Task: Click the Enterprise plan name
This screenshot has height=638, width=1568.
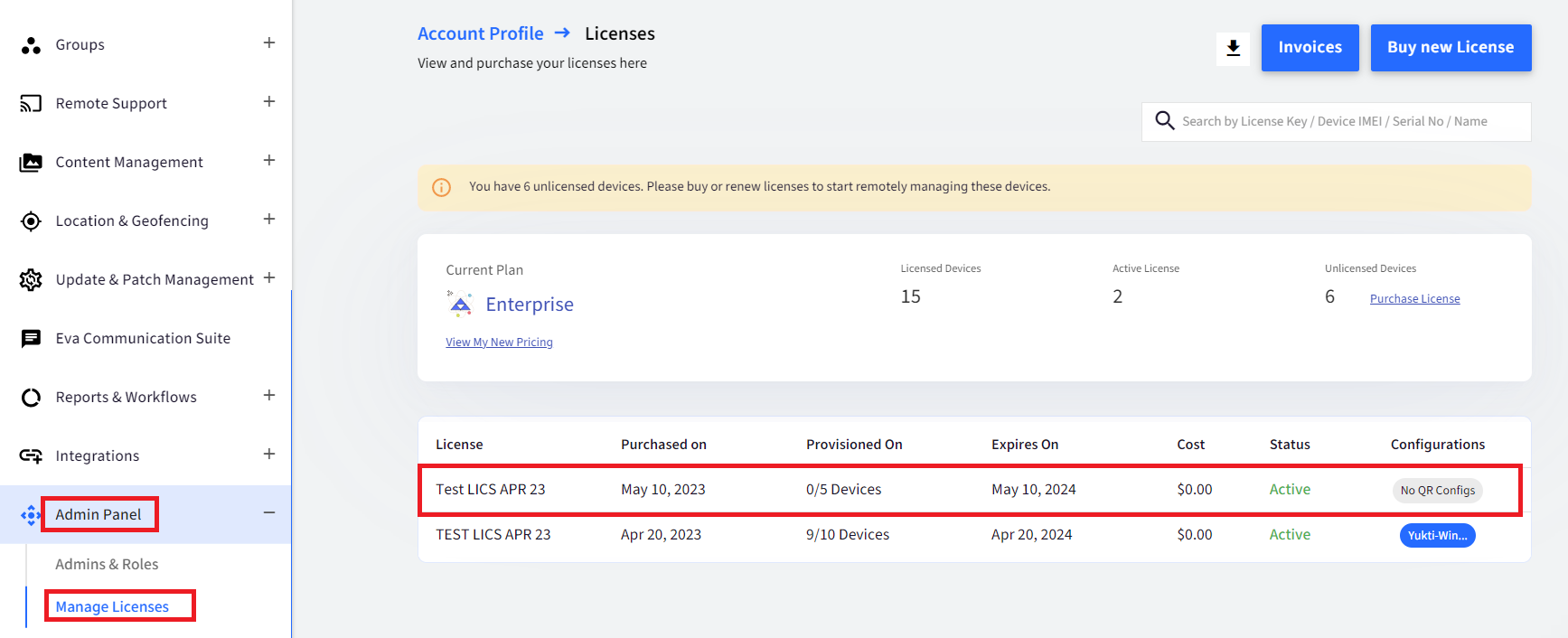Action: click(x=530, y=305)
